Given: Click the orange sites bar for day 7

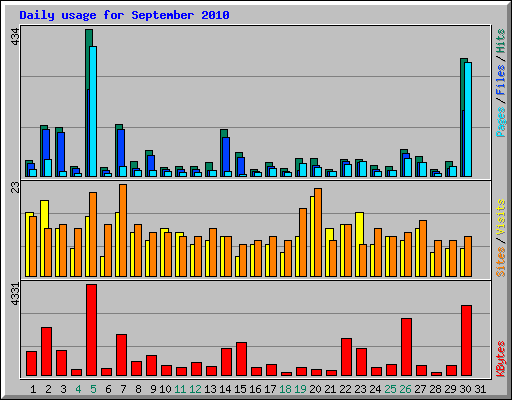Looking at the screenshot, I should 123,230.
